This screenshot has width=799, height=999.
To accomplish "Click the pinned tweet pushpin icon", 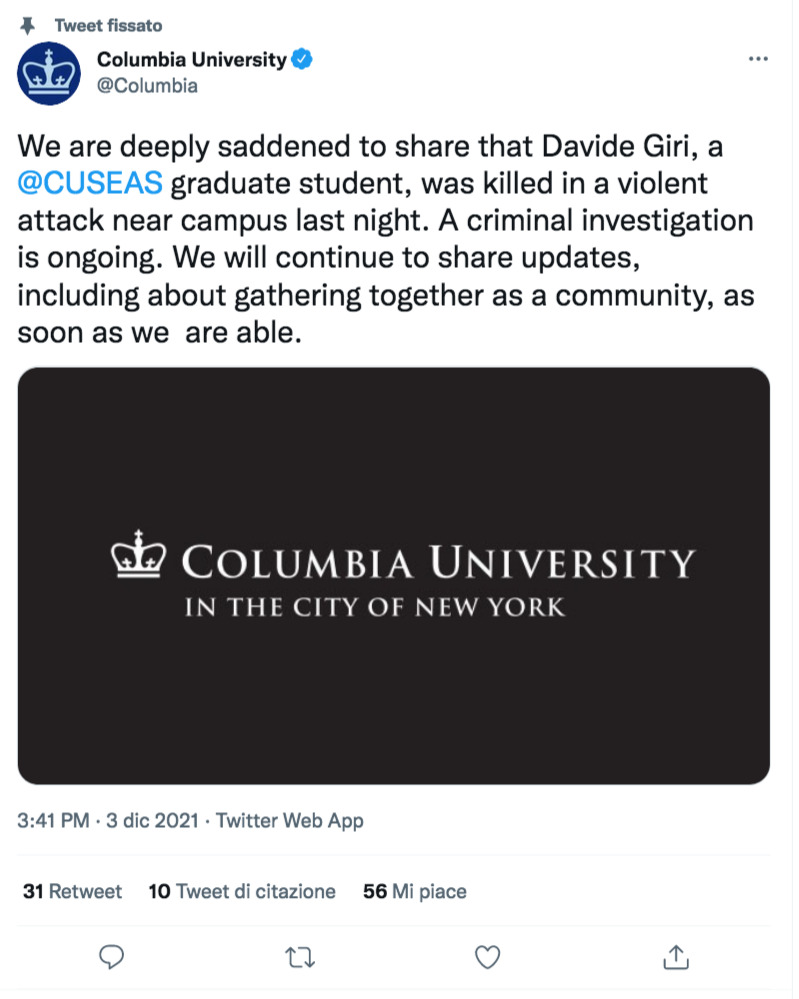I will tap(27, 24).
